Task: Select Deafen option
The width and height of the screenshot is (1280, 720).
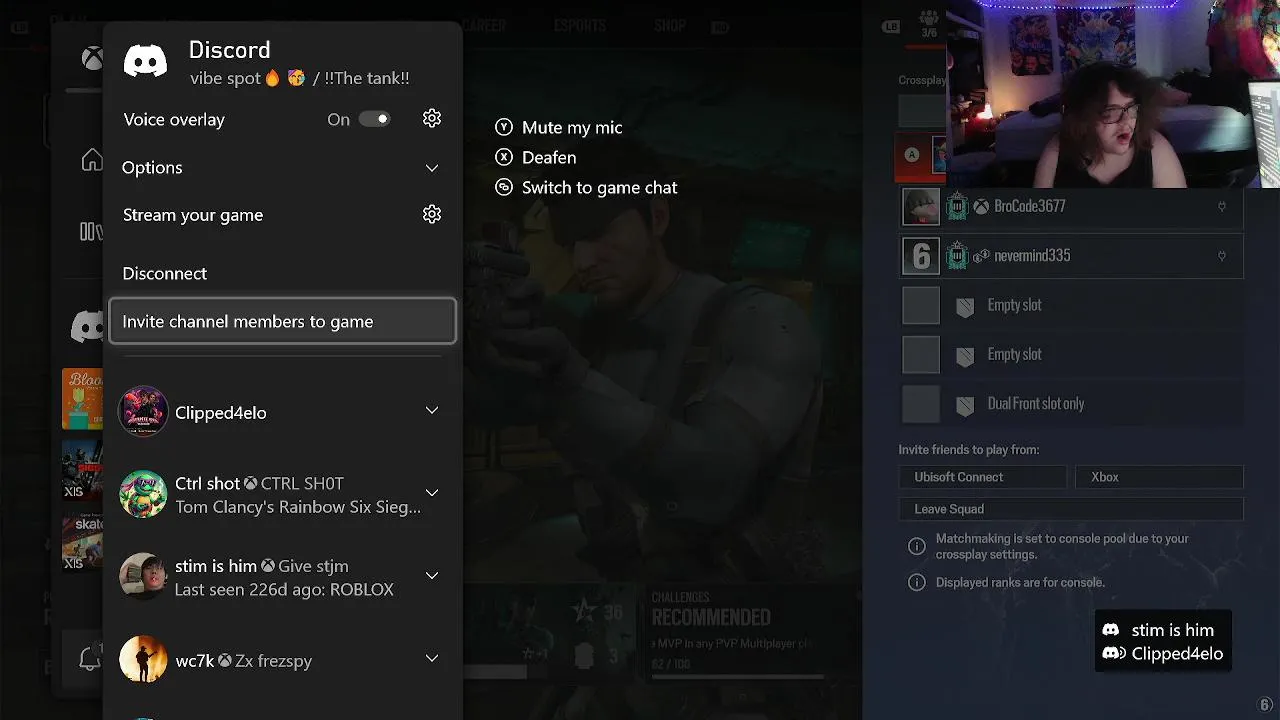Action: coord(549,158)
